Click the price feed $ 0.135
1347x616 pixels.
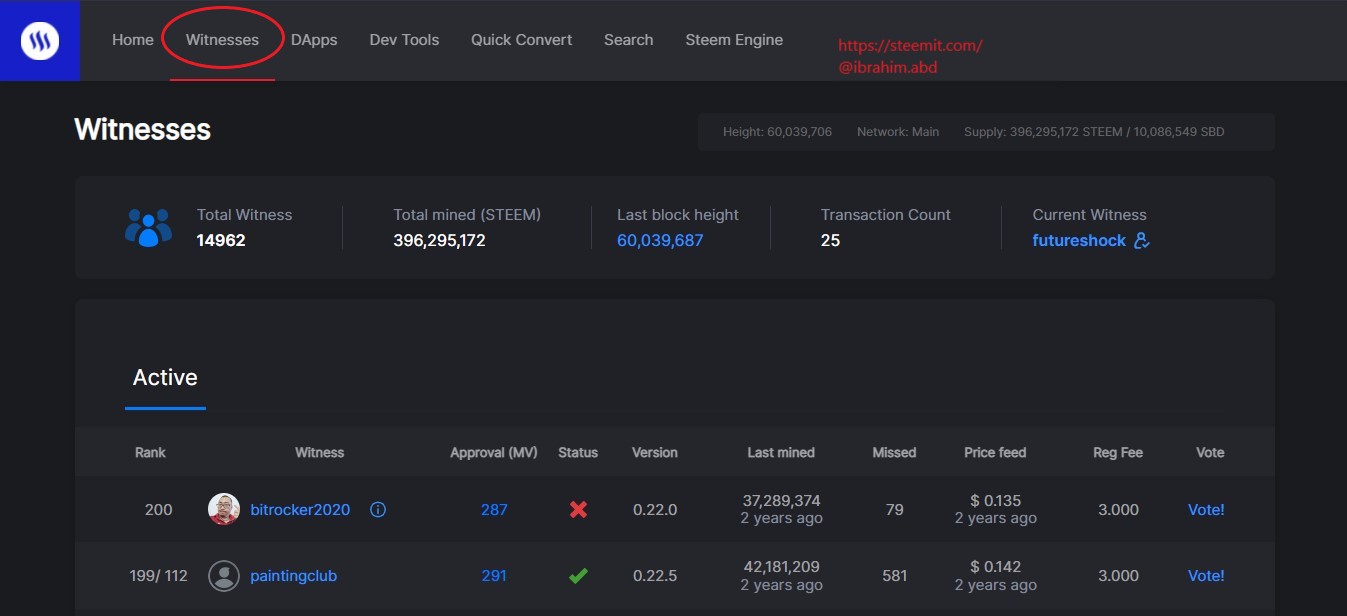tap(995, 501)
